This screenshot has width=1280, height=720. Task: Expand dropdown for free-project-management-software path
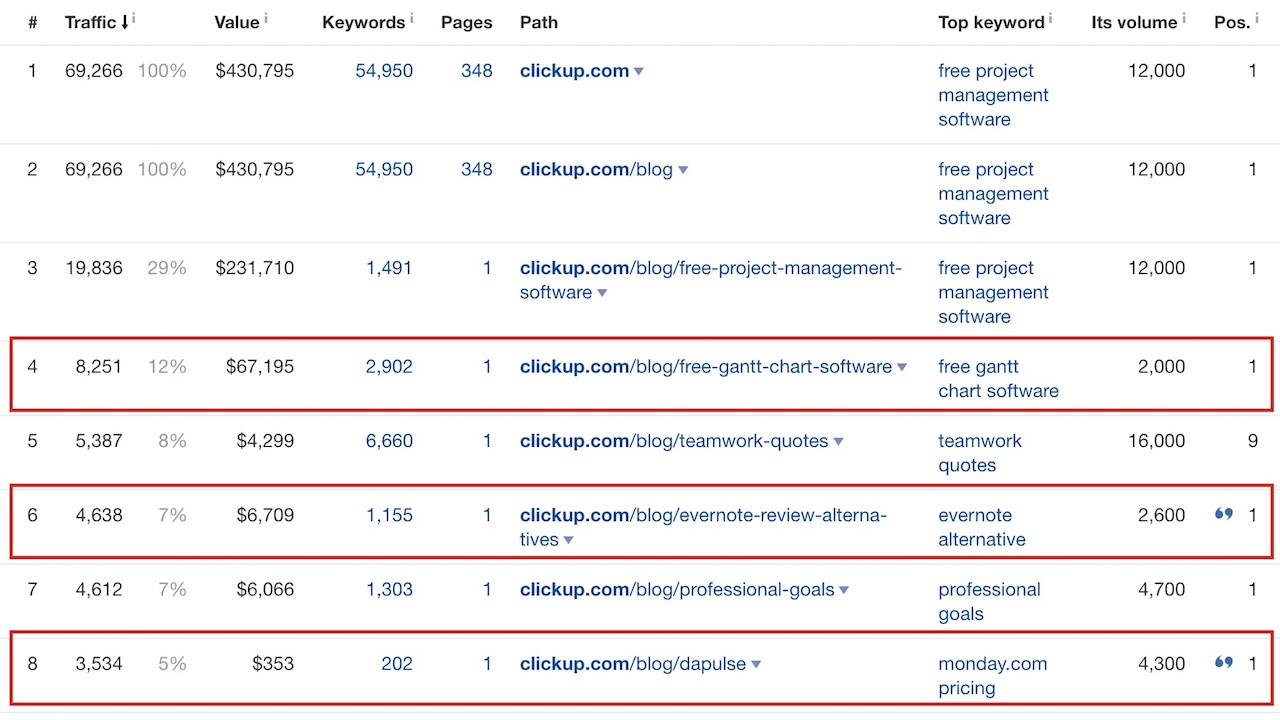coord(602,294)
